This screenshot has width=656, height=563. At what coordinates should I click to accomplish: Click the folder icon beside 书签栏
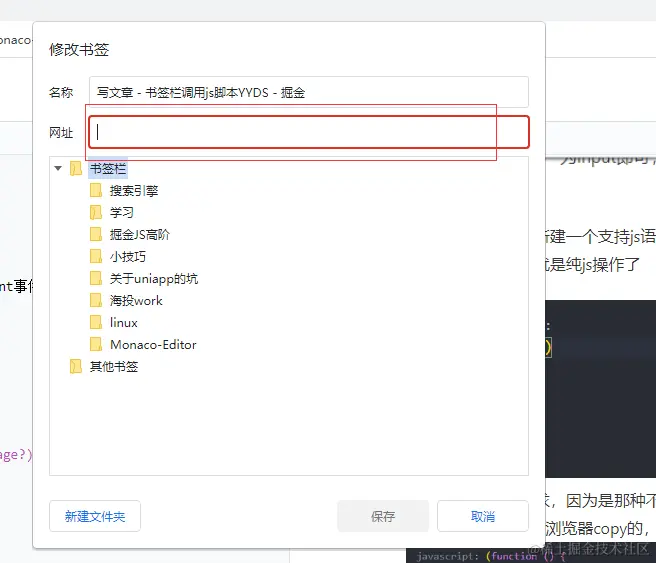coord(76,169)
